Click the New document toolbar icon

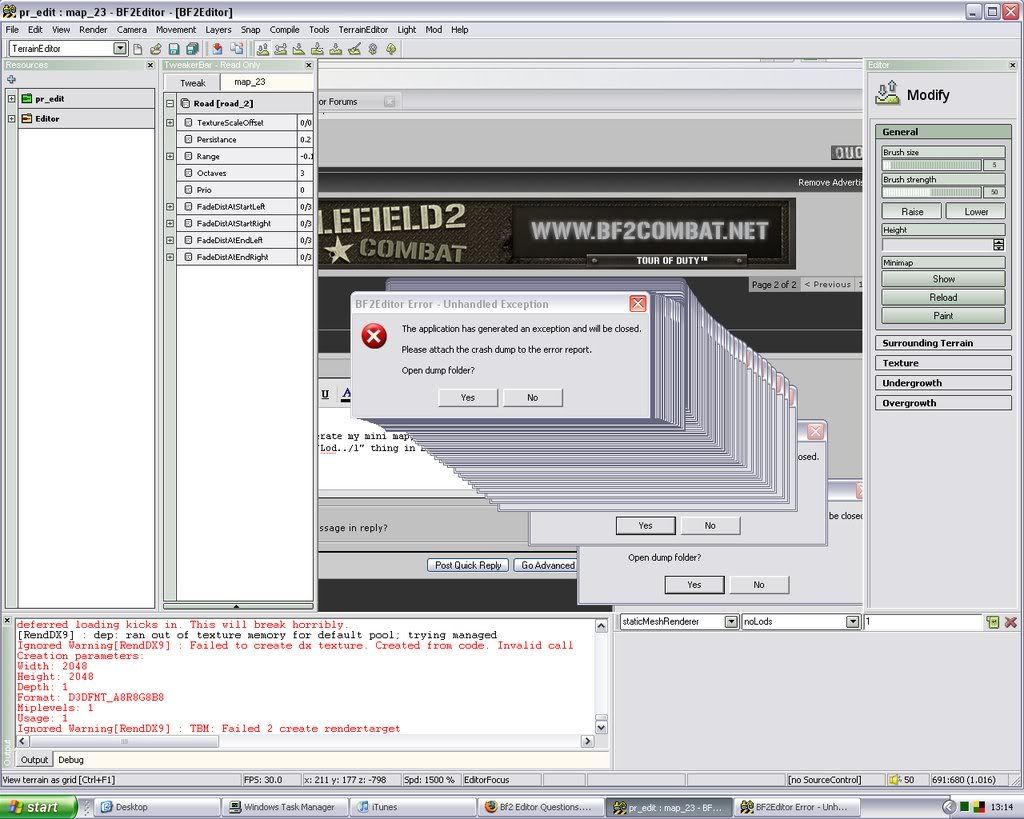coord(138,48)
